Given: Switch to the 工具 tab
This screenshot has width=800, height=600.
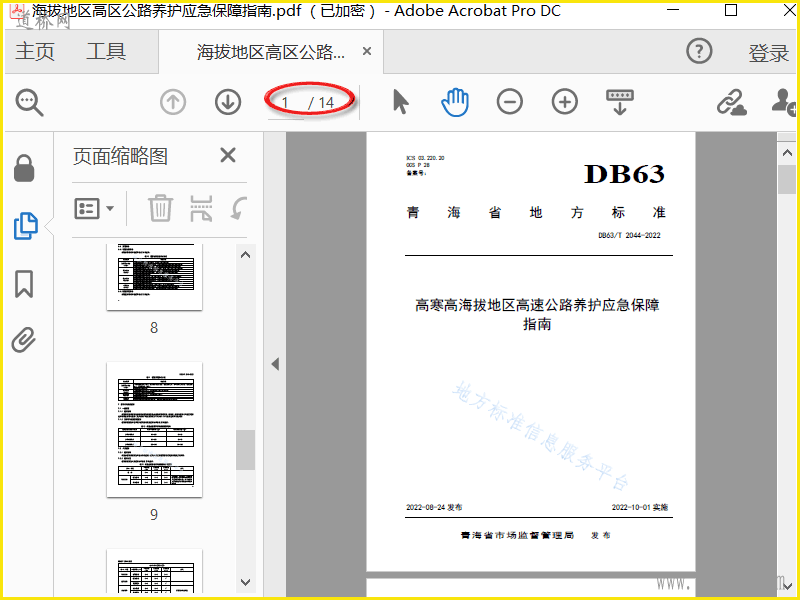Looking at the screenshot, I should click(x=106, y=51).
